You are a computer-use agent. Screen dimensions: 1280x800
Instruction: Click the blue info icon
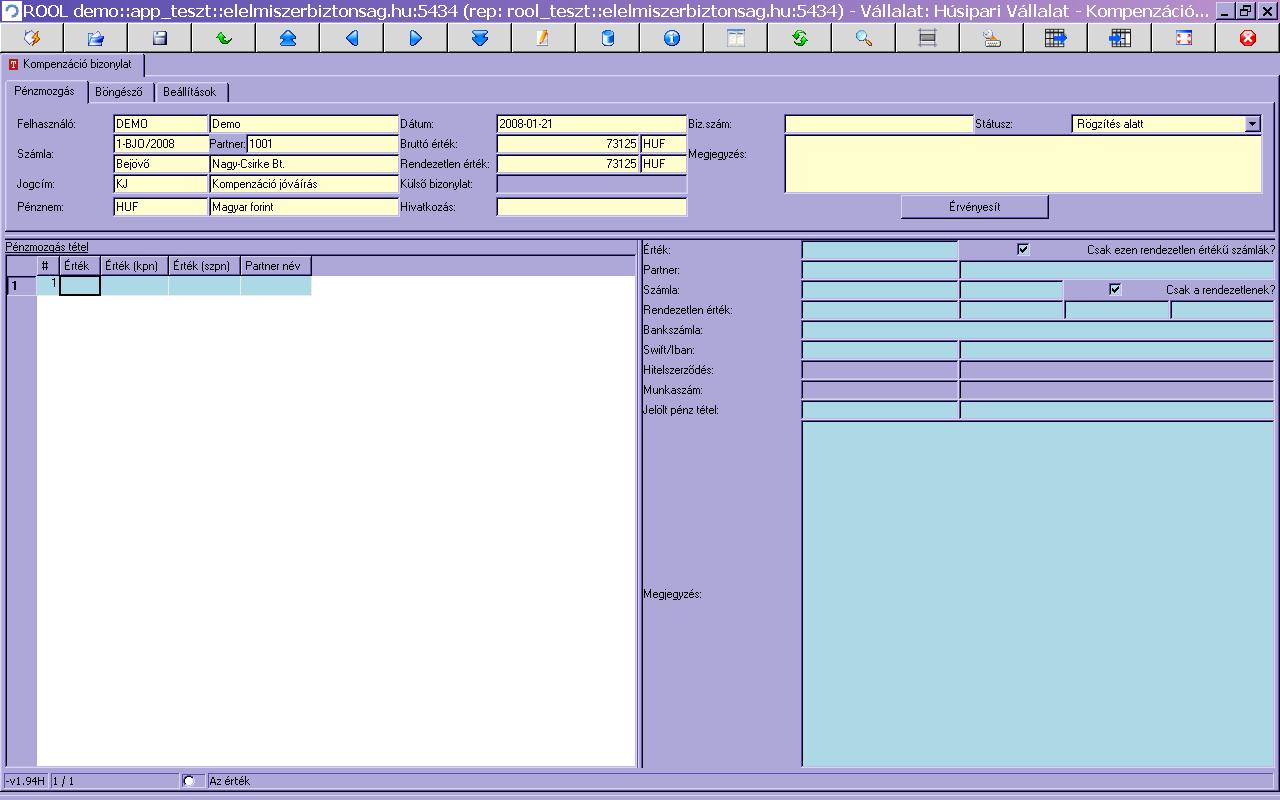pyautogui.click(x=672, y=38)
